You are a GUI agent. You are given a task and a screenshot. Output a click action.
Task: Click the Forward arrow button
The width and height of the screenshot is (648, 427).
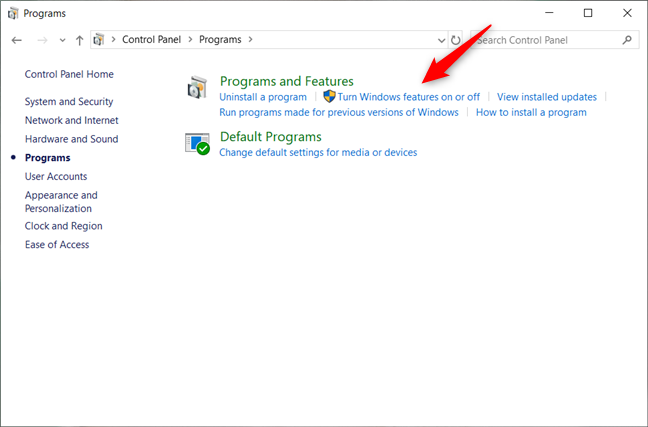(42, 40)
